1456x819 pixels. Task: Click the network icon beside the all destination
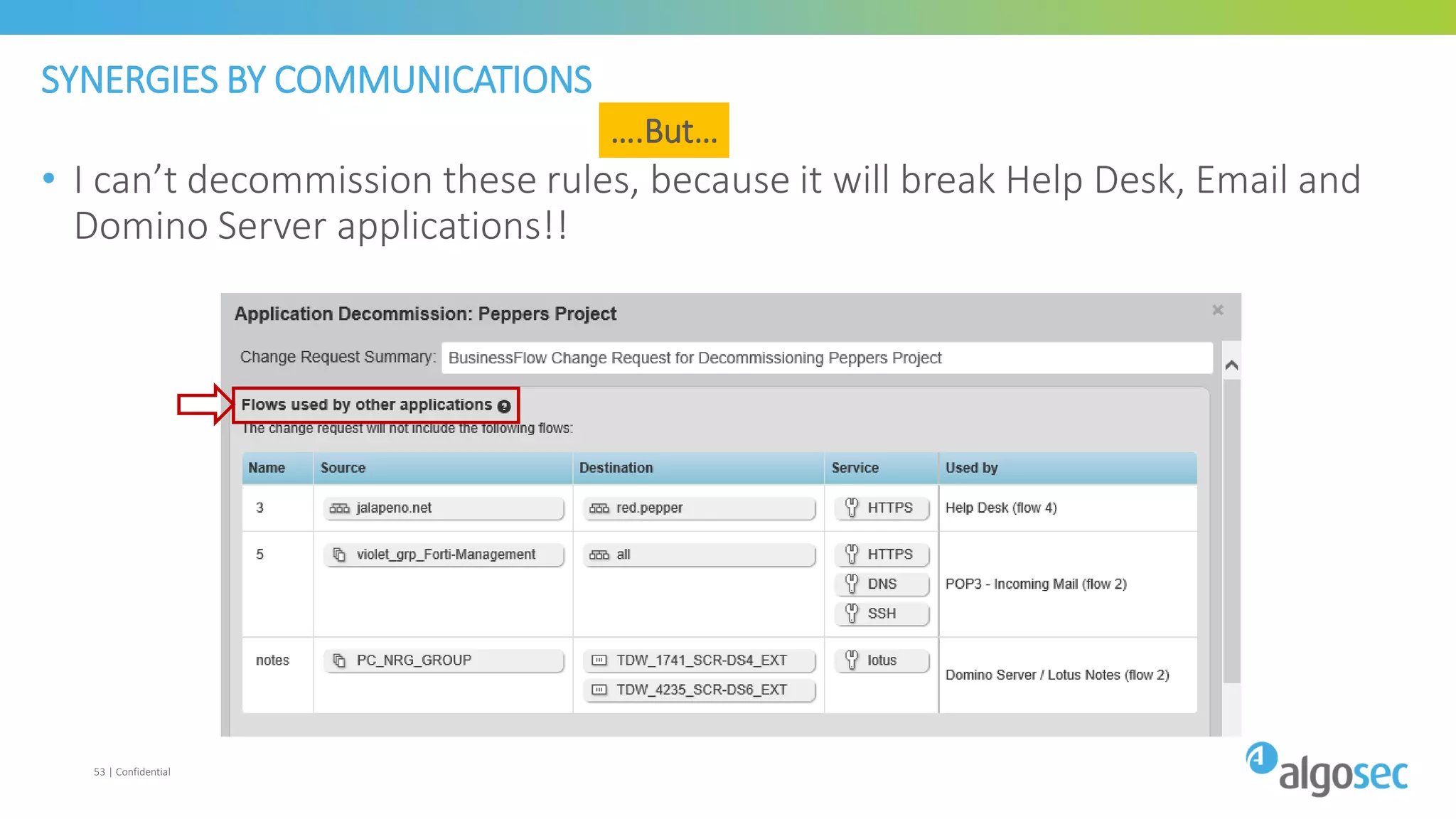599,555
